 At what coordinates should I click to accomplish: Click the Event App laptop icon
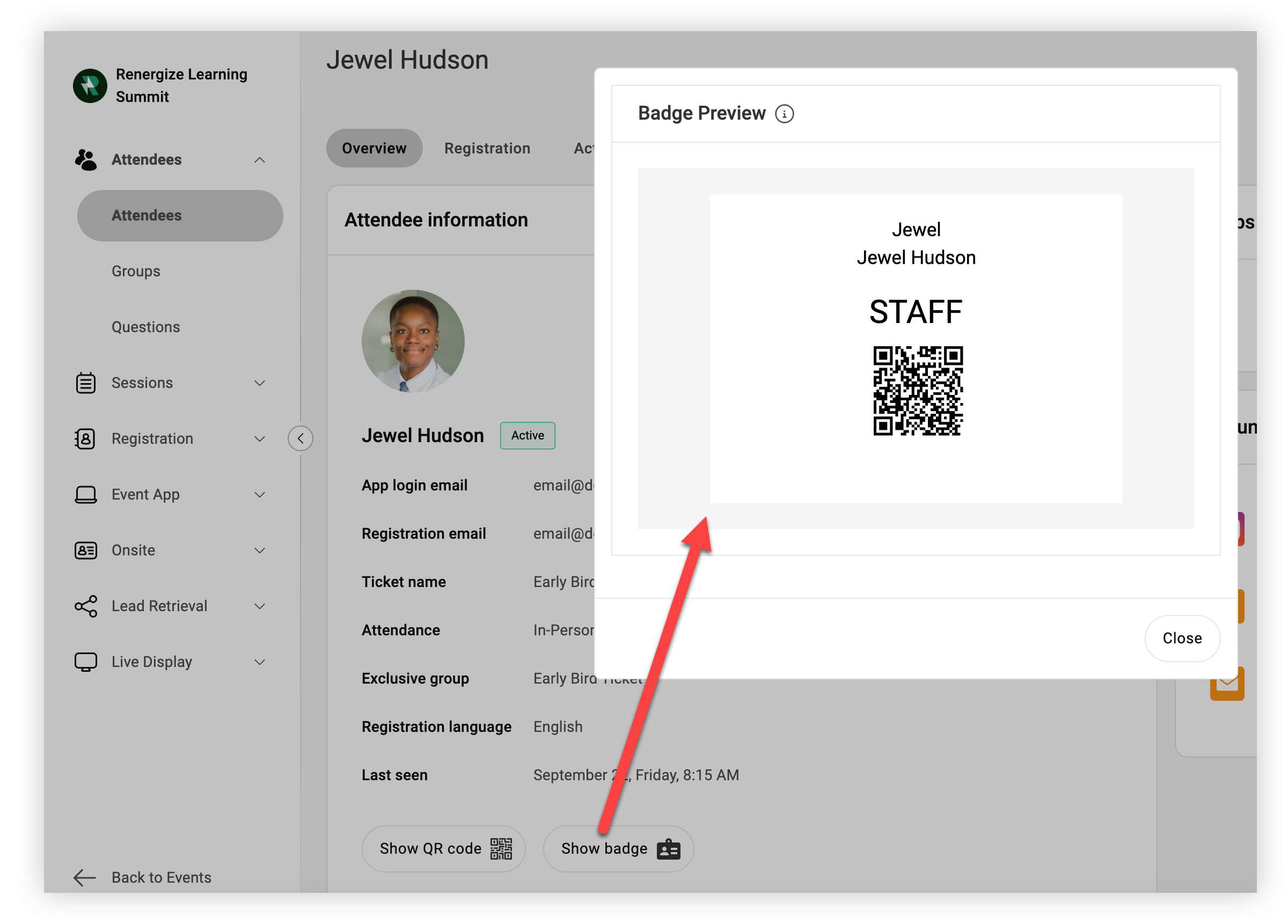tap(86, 494)
